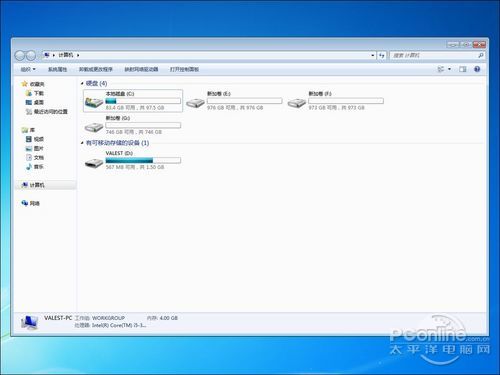Image resolution: width=500 pixels, height=375 pixels.
Task: Click the refresh icon beside address bar
Action: point(382,55)
